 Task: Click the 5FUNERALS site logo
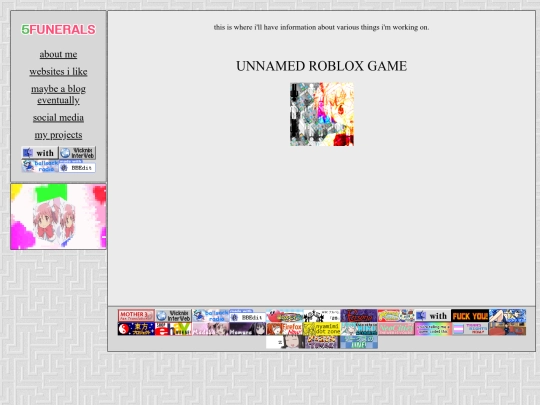point(58,30)
